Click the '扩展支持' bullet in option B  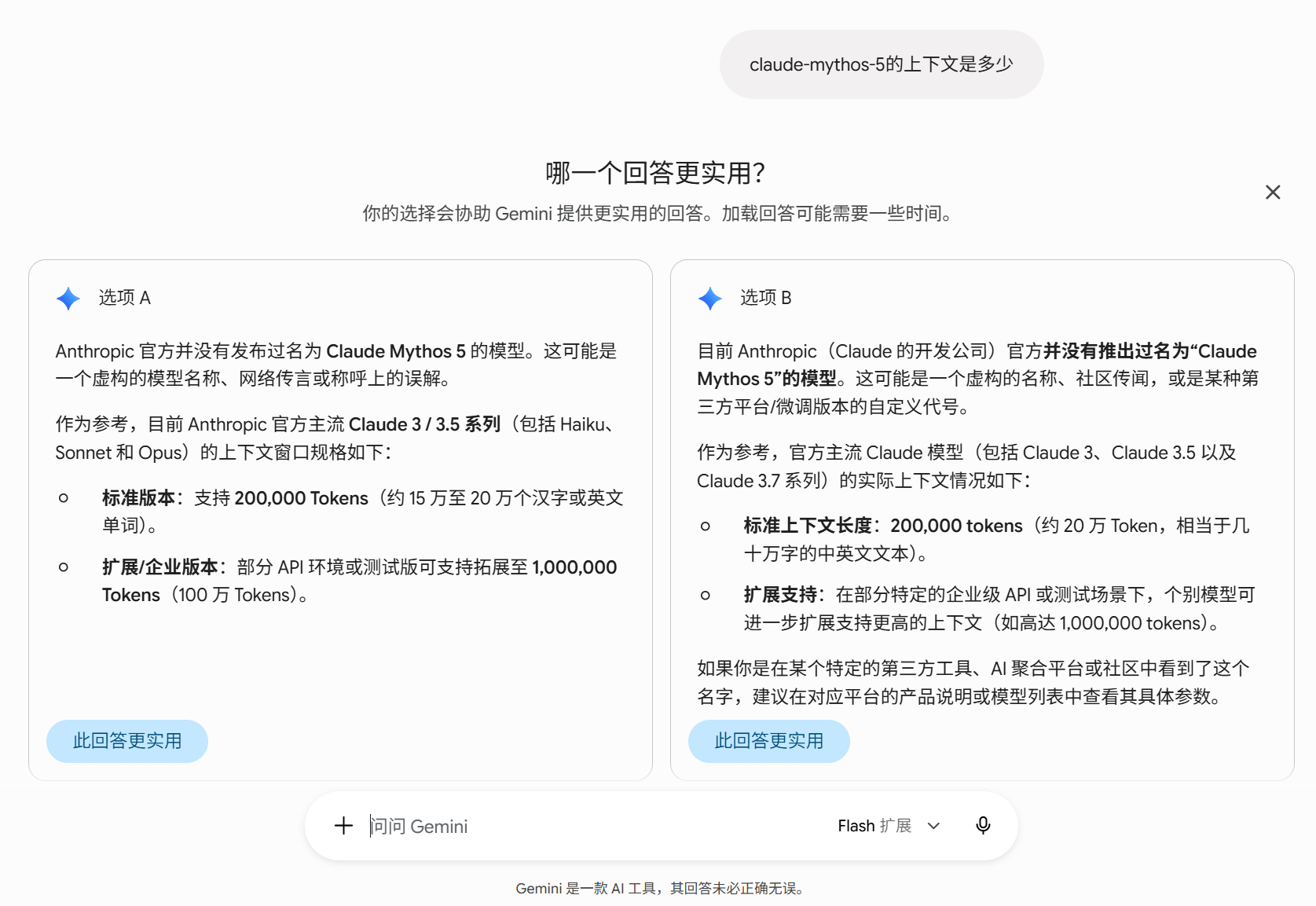tap(999, 609)
